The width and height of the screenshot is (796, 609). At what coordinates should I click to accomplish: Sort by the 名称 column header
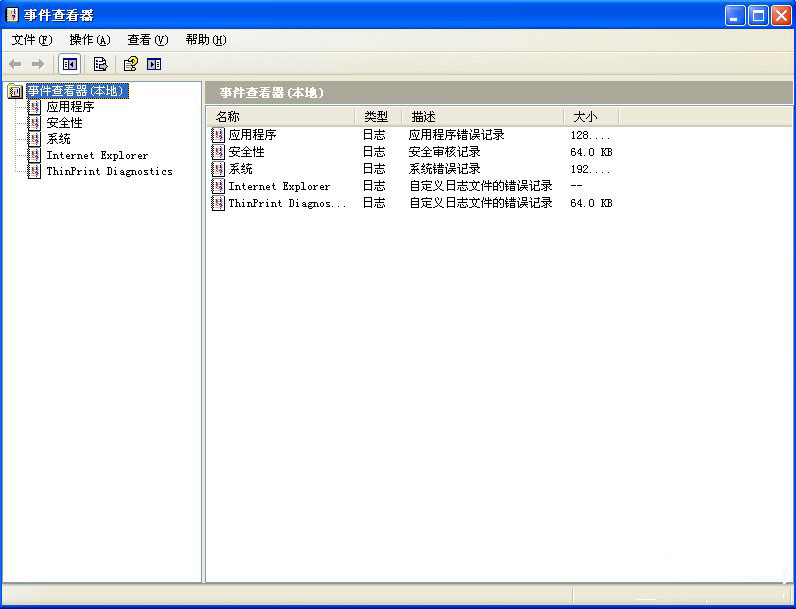click(281, 117)
